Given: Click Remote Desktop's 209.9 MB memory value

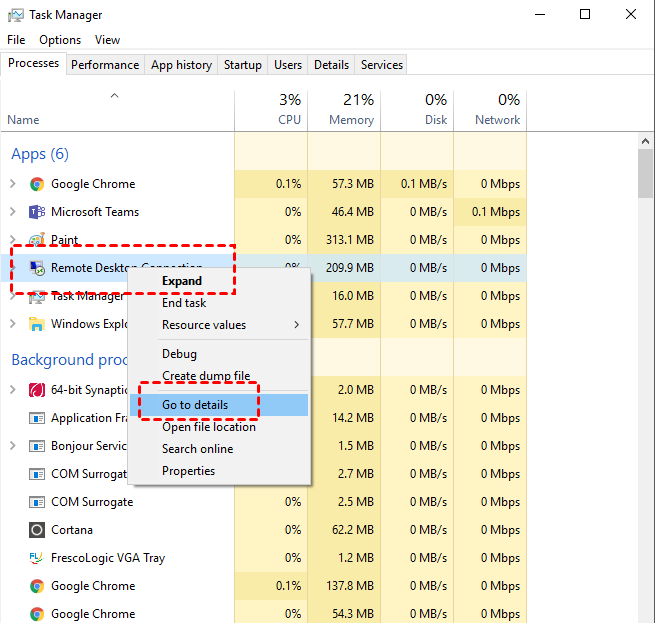Looking at the screenshot, I should click(x=350, y=268).
